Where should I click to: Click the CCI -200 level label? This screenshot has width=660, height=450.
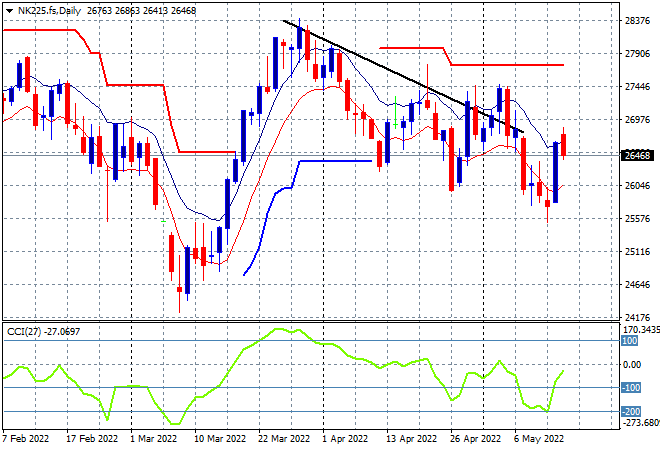tap(631, 412)
